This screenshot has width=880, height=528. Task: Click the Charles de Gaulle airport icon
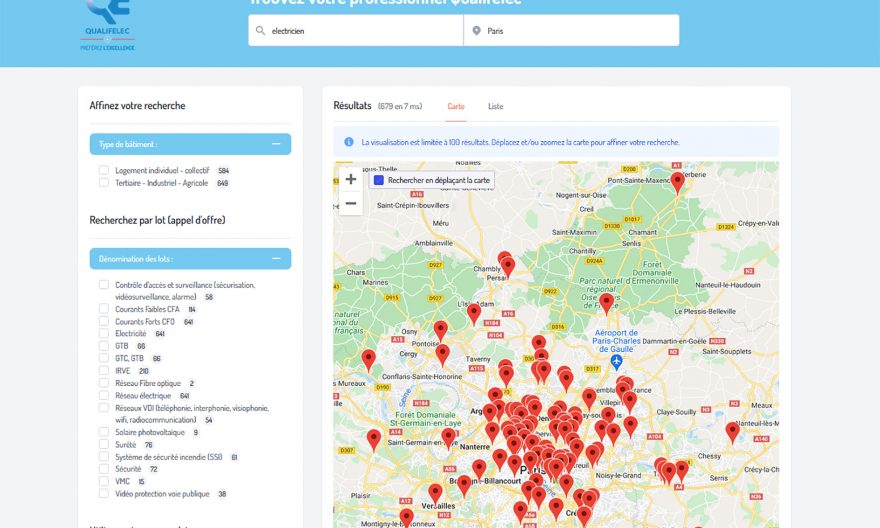pyautogui.click(x=617, y=360)
